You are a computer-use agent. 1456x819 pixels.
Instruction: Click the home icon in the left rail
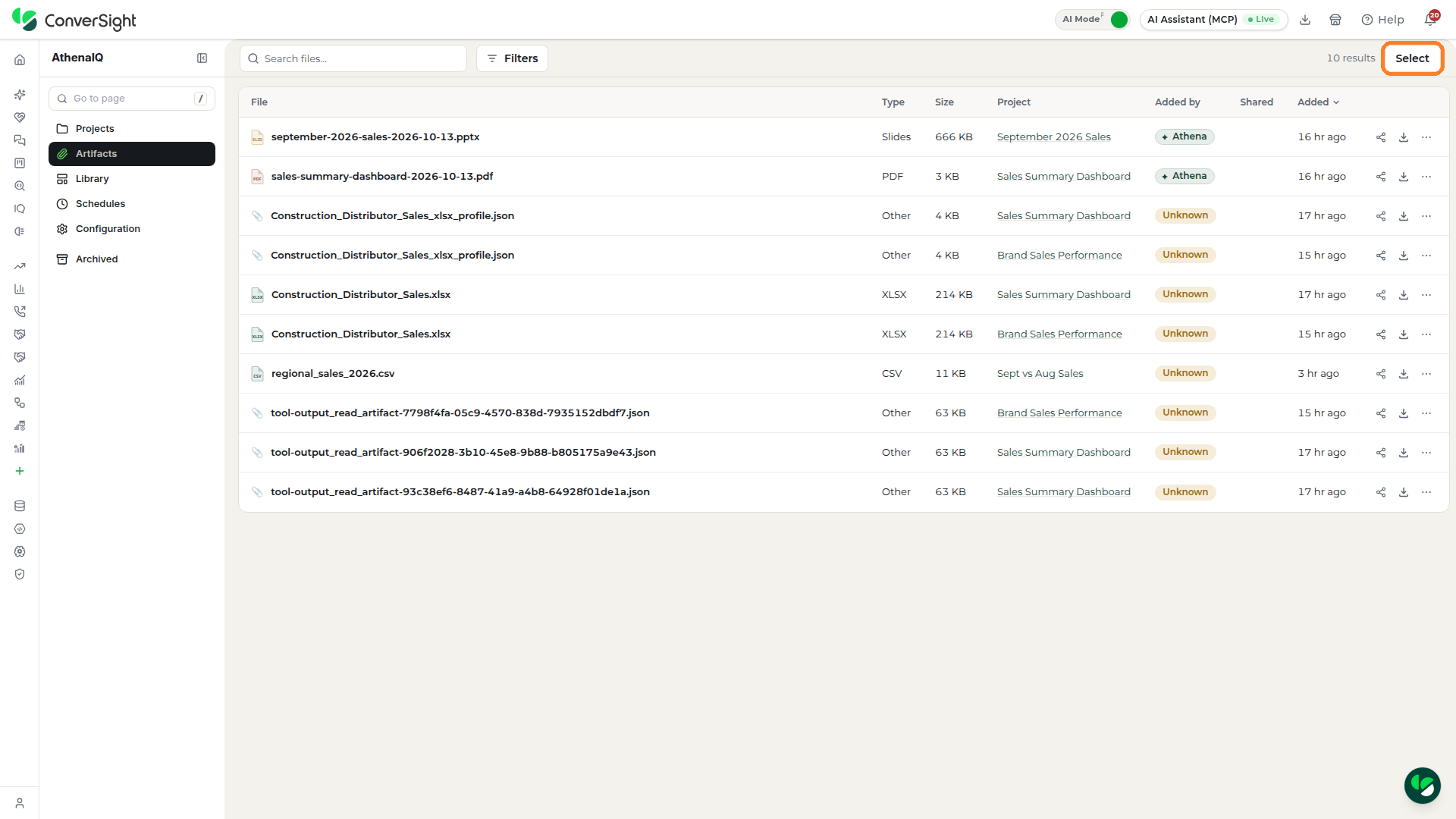click(x=20, y=60)
